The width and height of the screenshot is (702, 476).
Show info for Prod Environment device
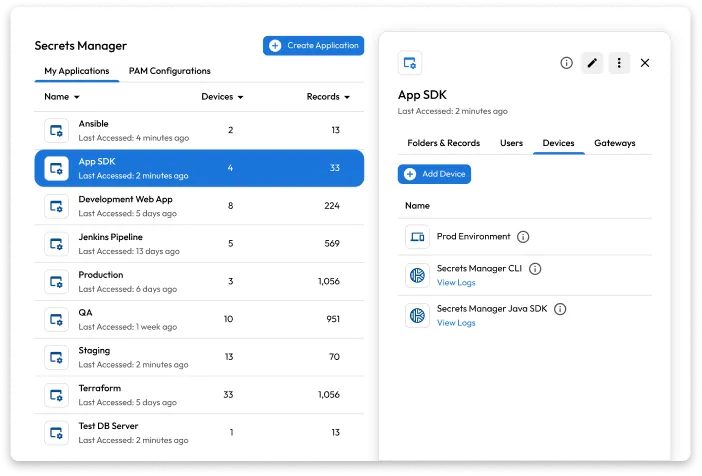523,237
